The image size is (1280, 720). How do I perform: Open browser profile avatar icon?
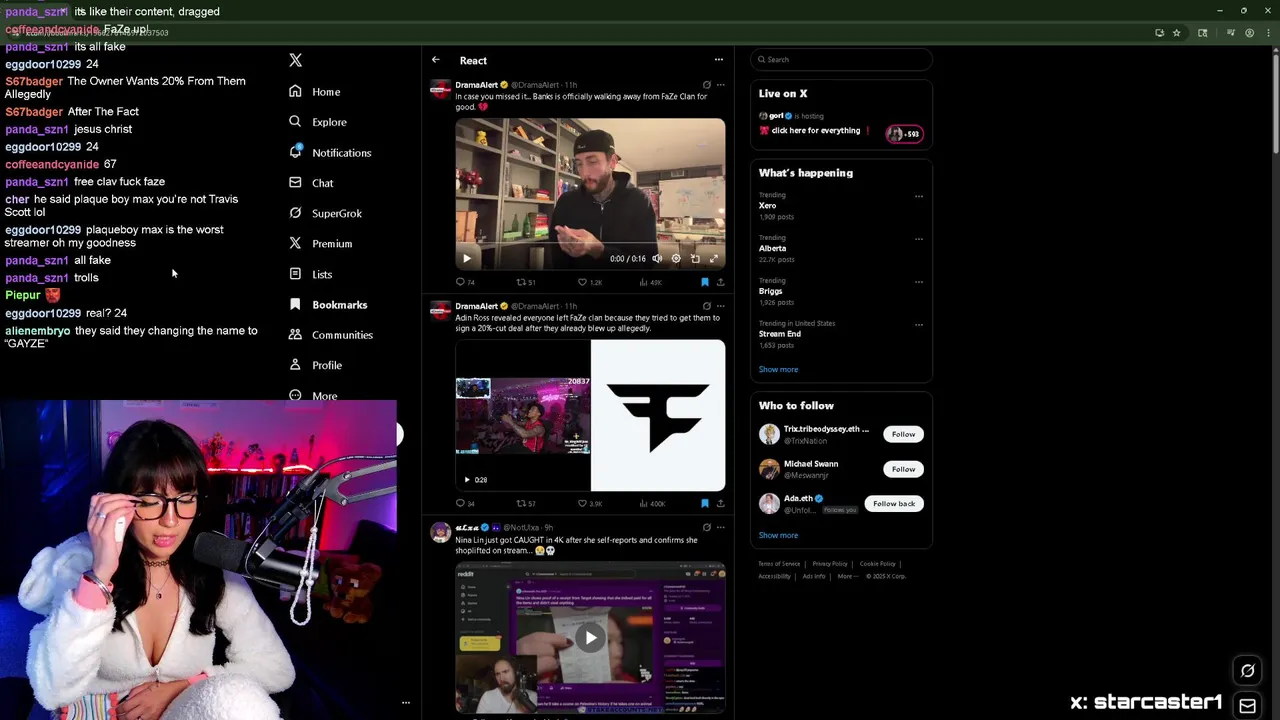tap(1249, 32)
